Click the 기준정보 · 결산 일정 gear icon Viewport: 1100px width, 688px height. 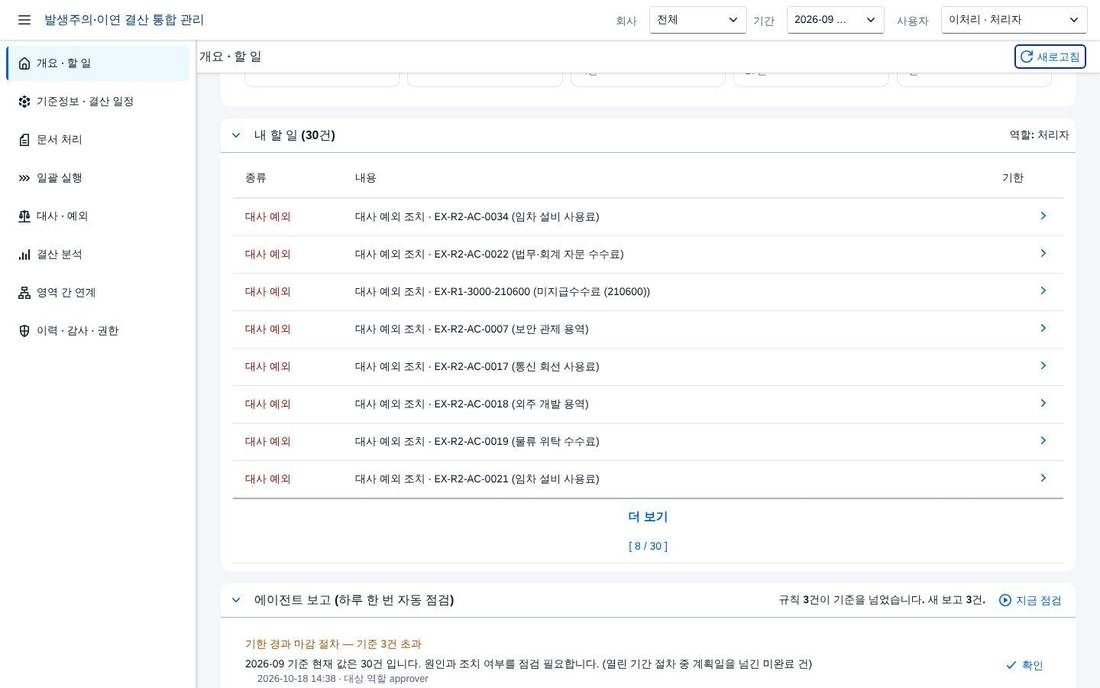click(x=25, y=102)
